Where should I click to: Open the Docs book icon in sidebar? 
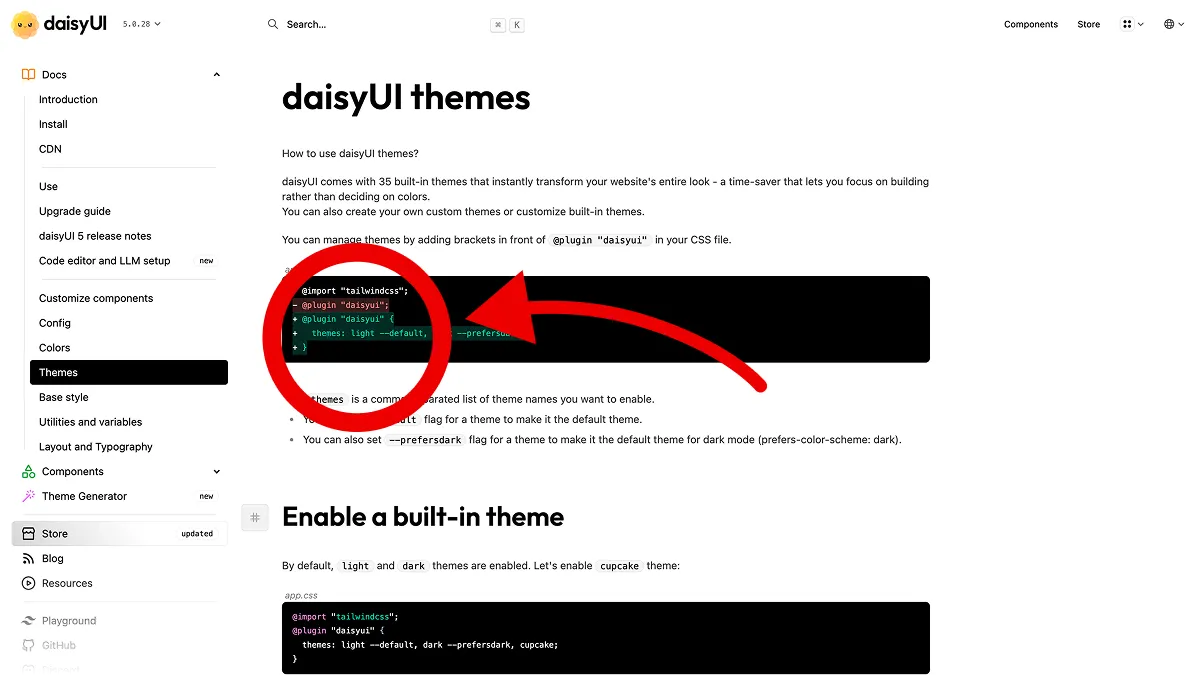point(29,74)
